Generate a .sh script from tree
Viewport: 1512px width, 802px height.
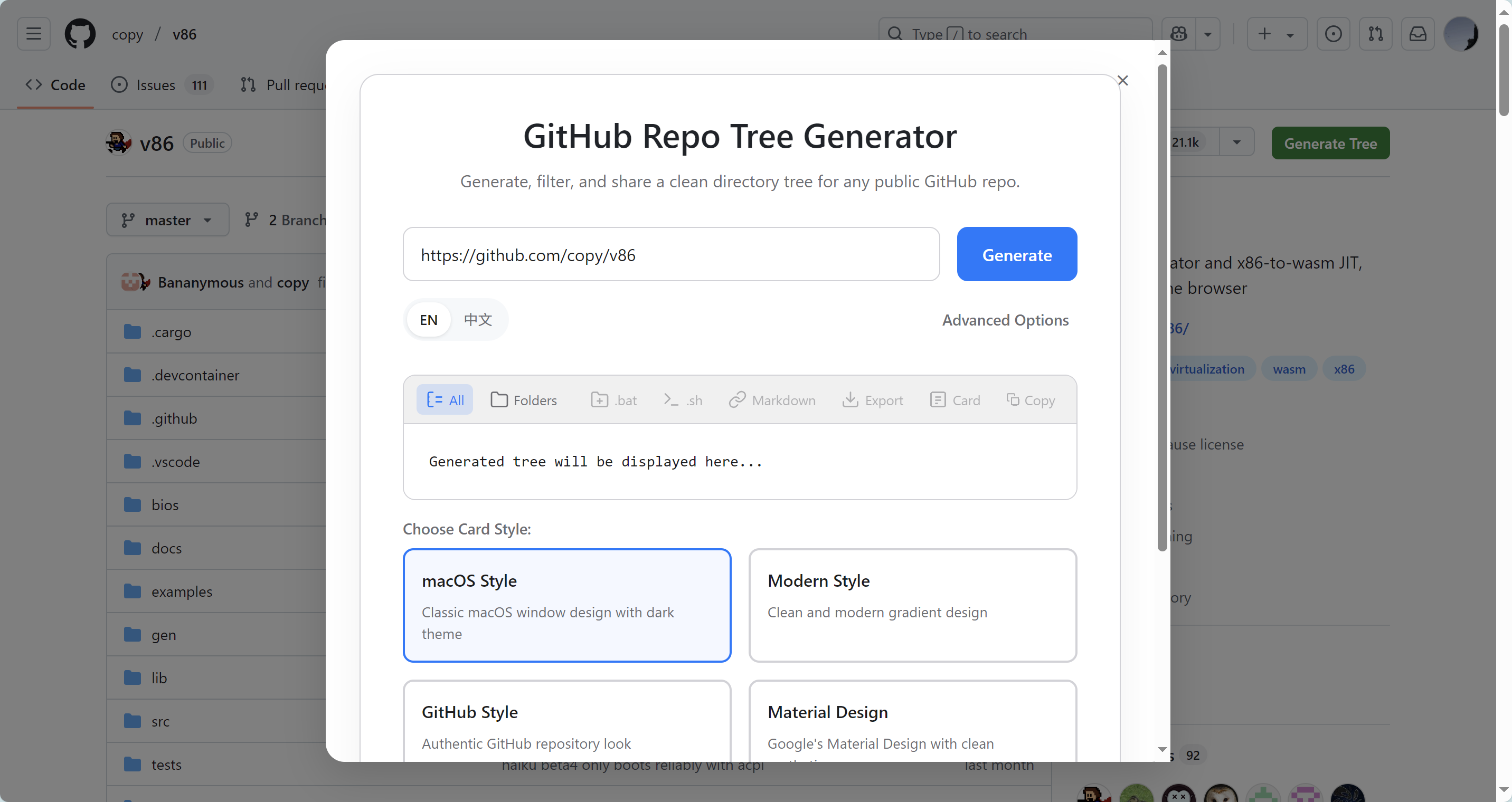683,400
